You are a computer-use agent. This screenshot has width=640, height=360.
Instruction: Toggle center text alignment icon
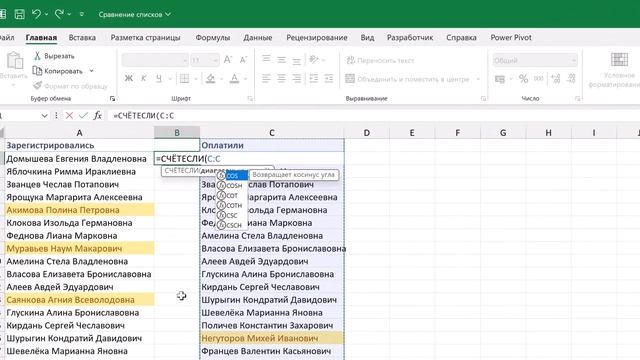(x=281, y=78)
